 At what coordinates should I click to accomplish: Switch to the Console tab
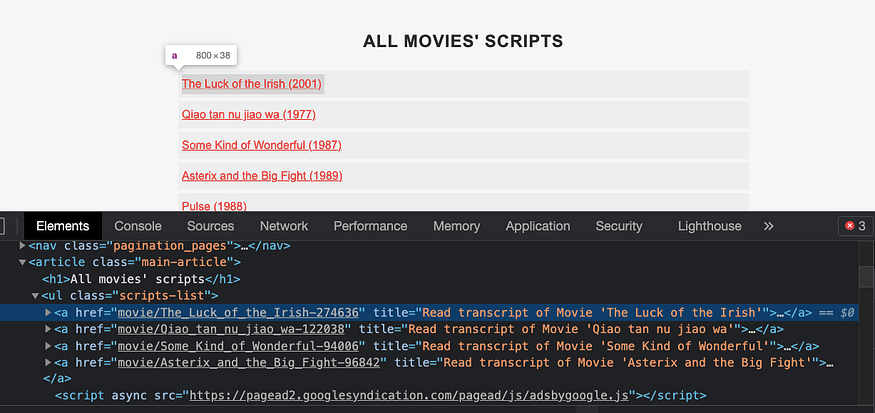(138, 226)
